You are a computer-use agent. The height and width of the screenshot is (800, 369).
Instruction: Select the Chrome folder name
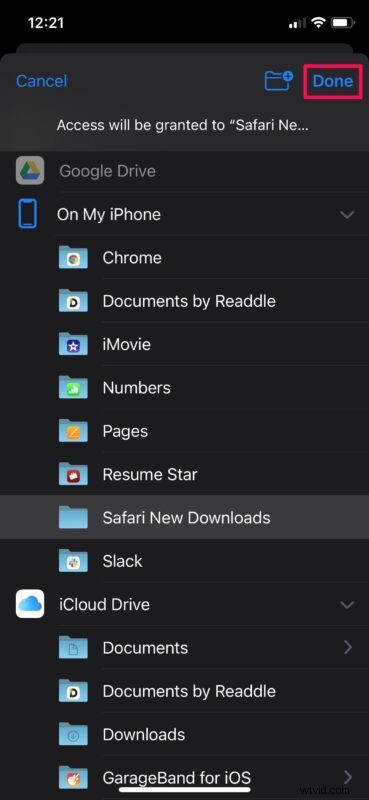pos(132,258)
